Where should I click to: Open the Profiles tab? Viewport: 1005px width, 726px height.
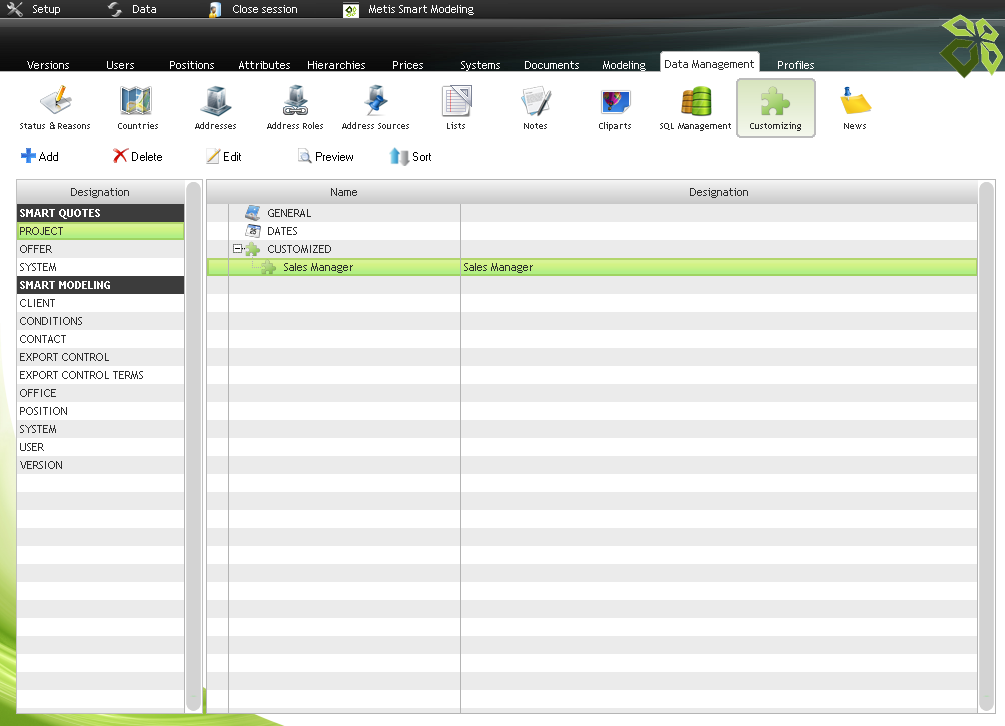coord(795,65)
